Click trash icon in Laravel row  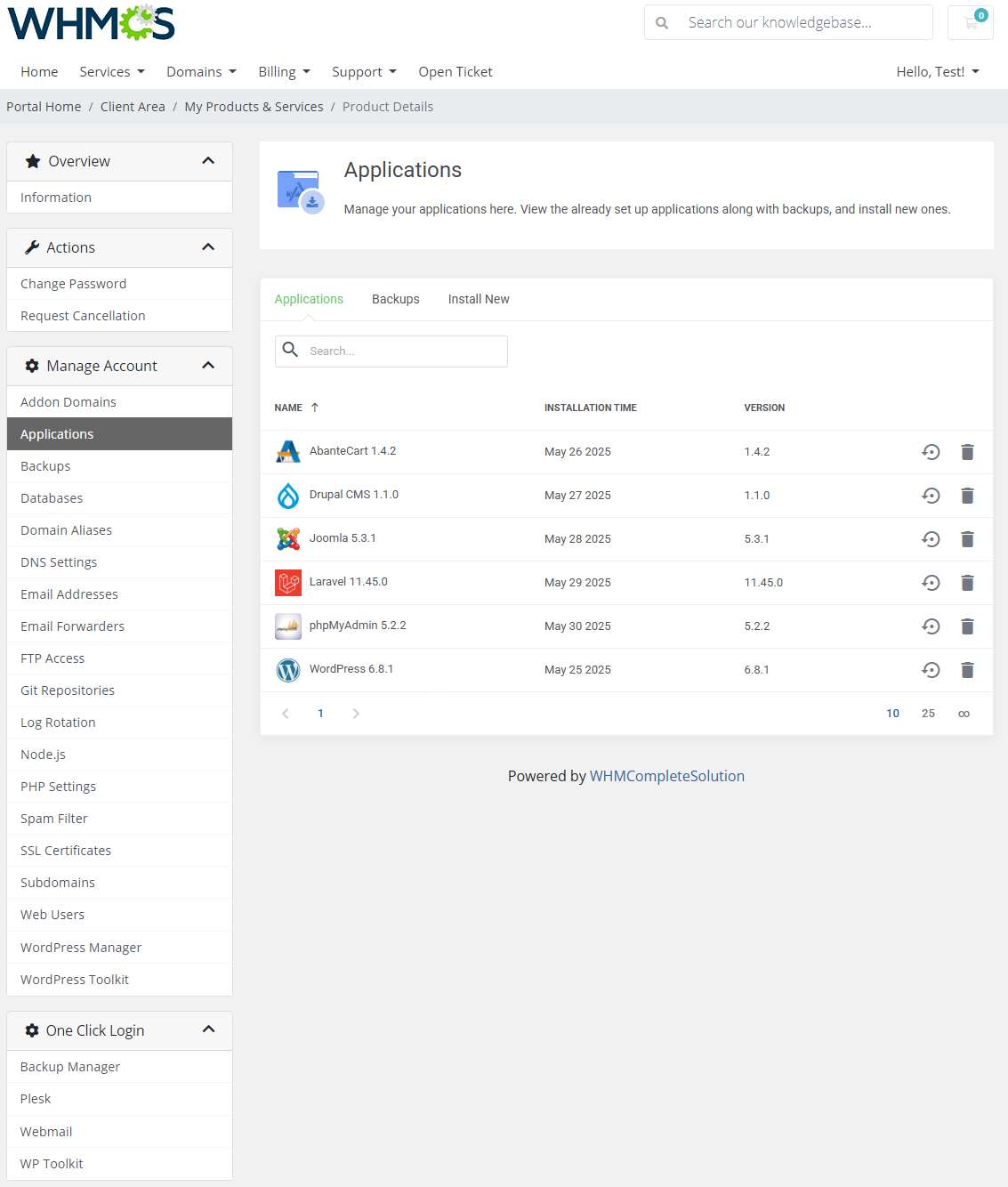pos(967,583)
